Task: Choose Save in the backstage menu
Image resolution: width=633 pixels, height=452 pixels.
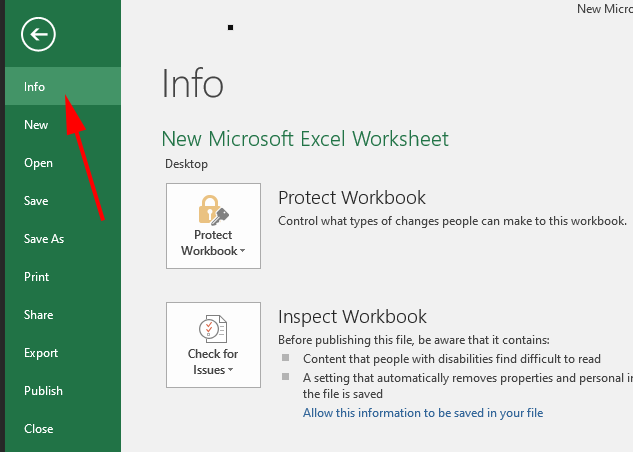Action: point(36,201)
